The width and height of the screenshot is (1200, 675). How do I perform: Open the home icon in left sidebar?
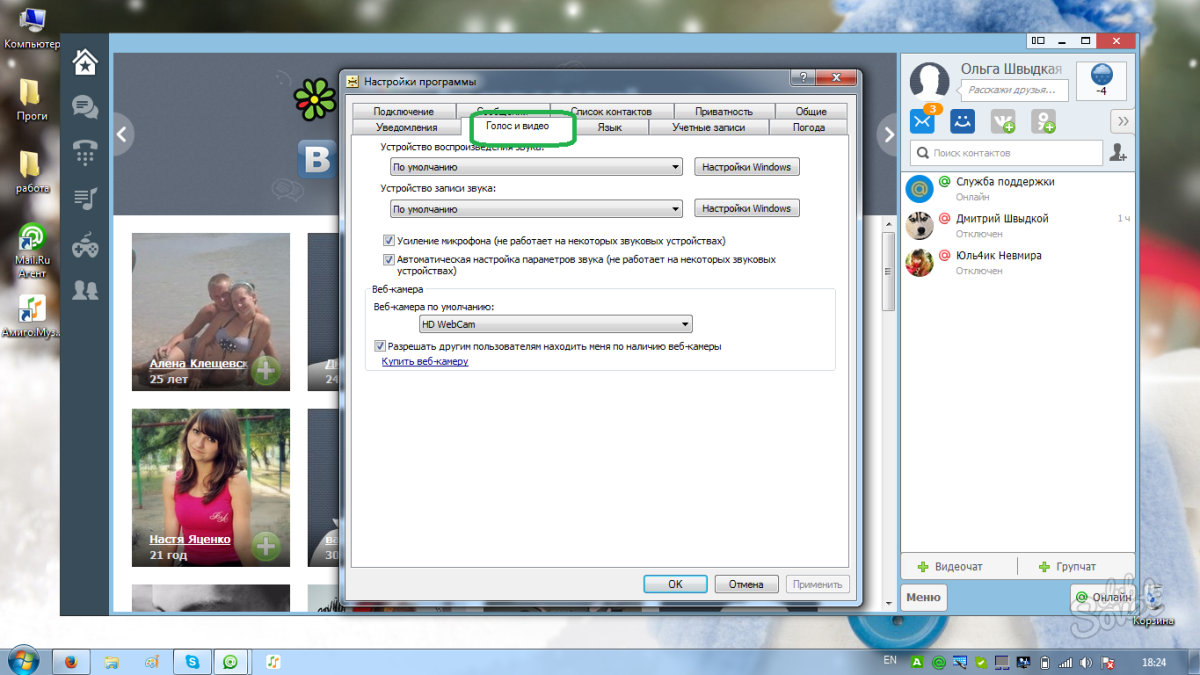point(86,63)
